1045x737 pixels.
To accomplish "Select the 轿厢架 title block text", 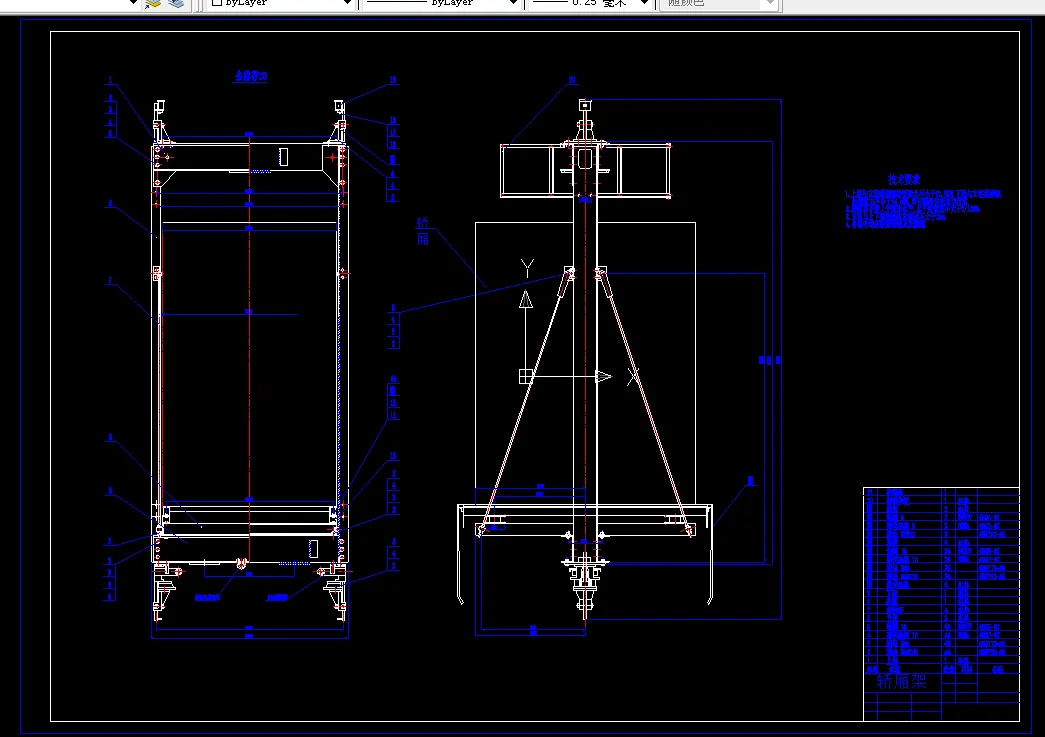I will coord(901,682).
